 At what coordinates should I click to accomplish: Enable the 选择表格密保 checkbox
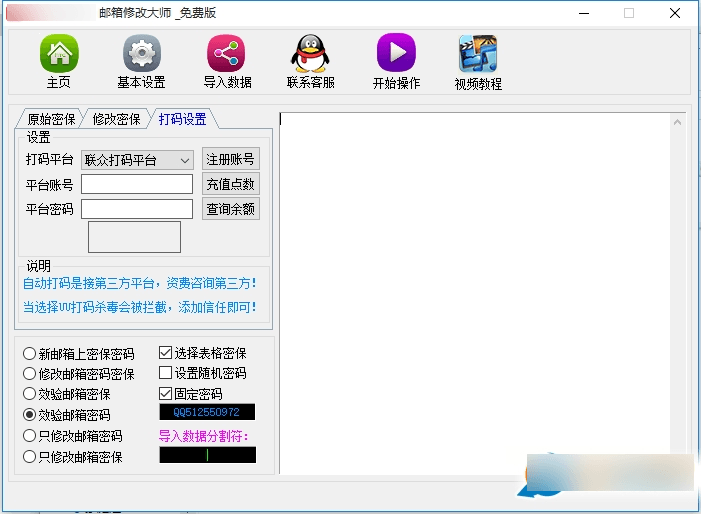pyautogui.click(x=166, y=353)
